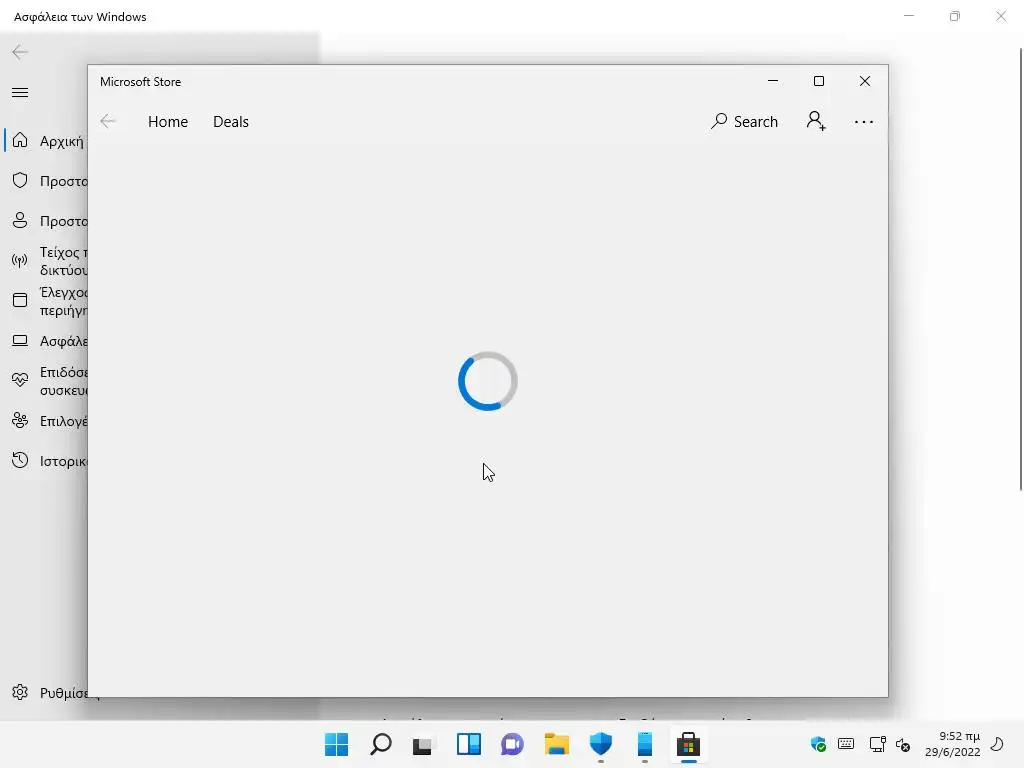Click the sign-in account icon in Microsoft Store
This screenshot has height=768, width=1024.
point(816,121)
